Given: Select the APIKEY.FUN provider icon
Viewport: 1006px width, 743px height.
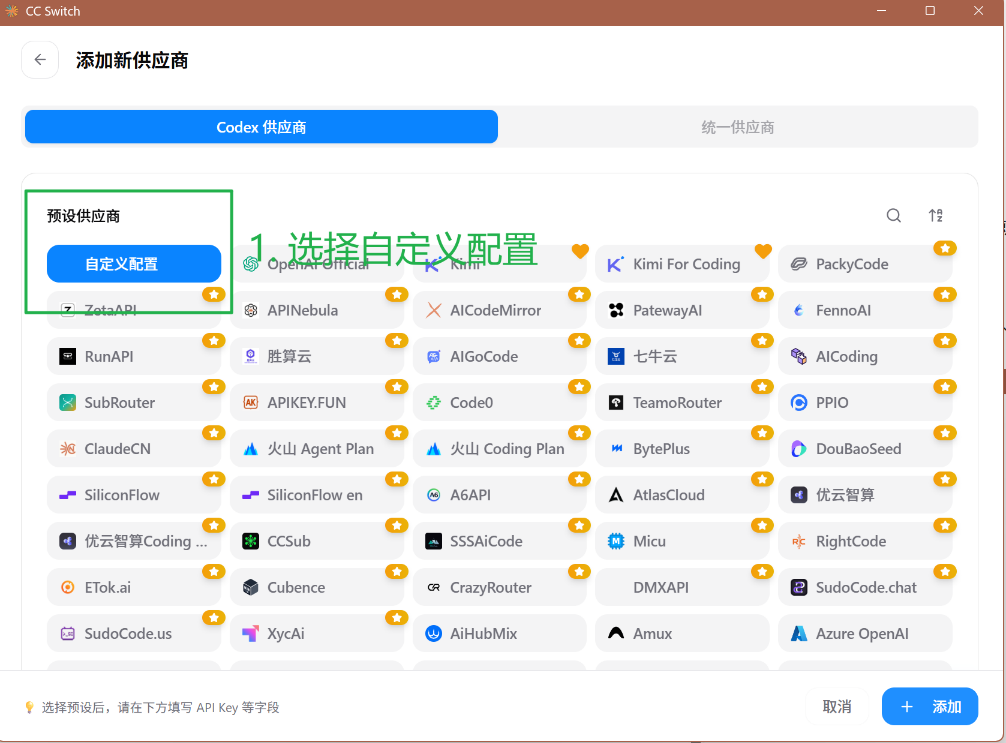Looking at the screenshot, I should [x=251, y=403].
